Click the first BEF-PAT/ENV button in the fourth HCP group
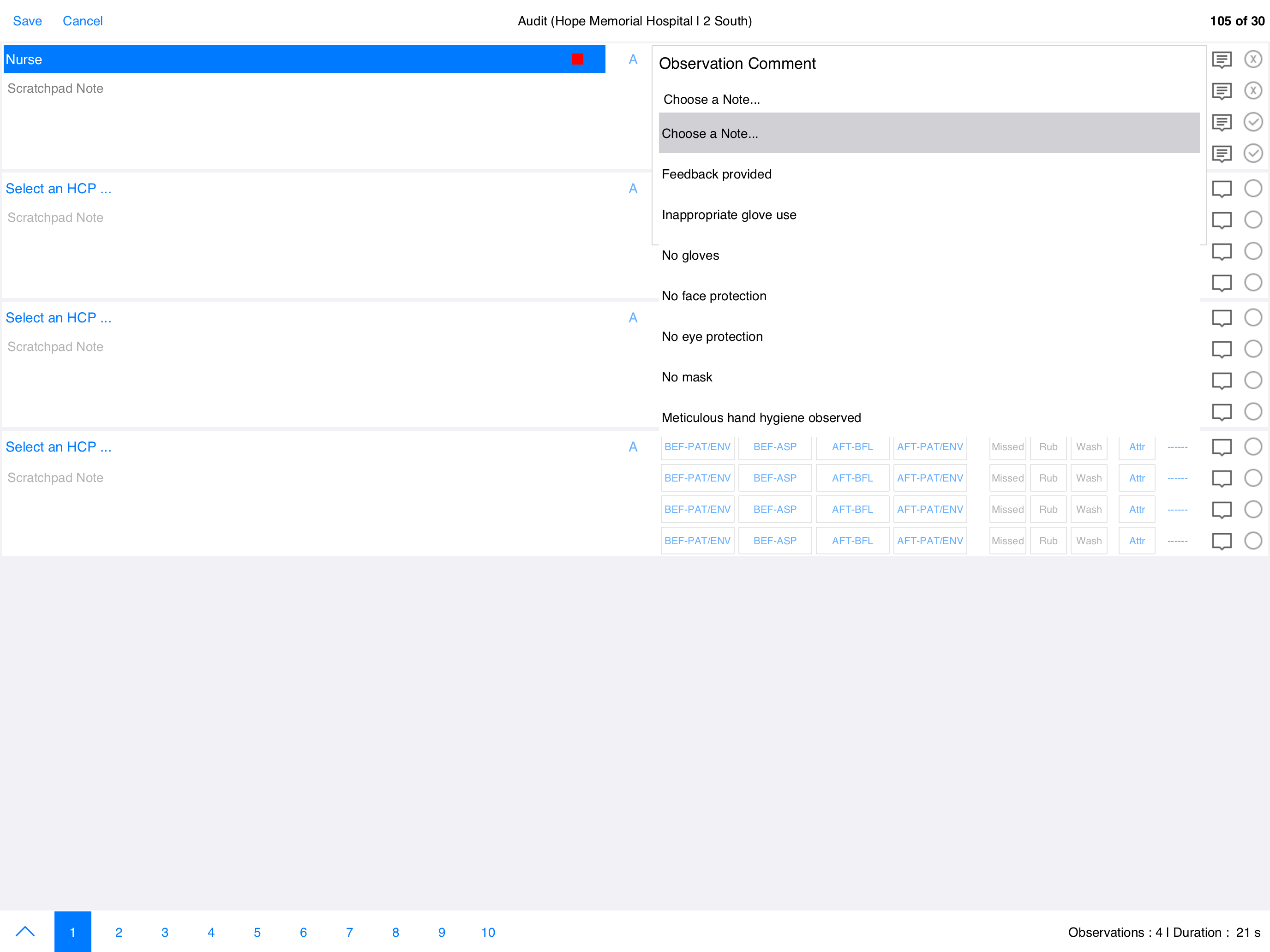The height and width of the screenshot is (952, 1270). [x=698, y=447]
